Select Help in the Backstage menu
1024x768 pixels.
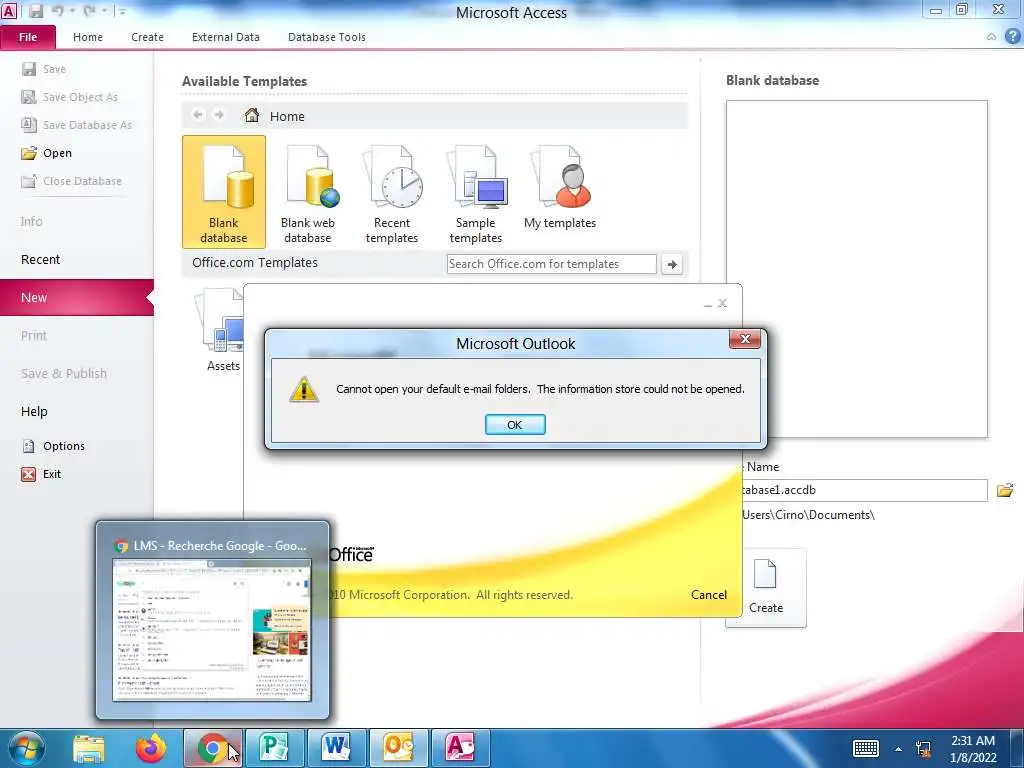coord(34,411)
